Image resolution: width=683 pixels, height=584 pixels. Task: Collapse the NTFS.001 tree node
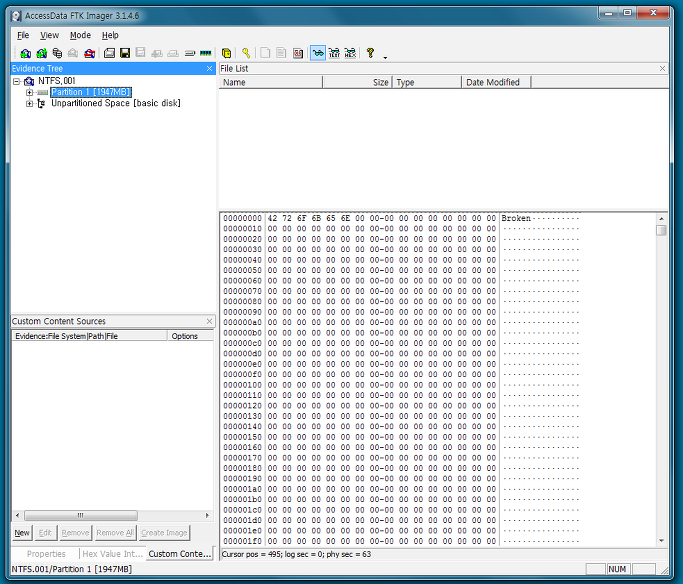coord(17,81)
